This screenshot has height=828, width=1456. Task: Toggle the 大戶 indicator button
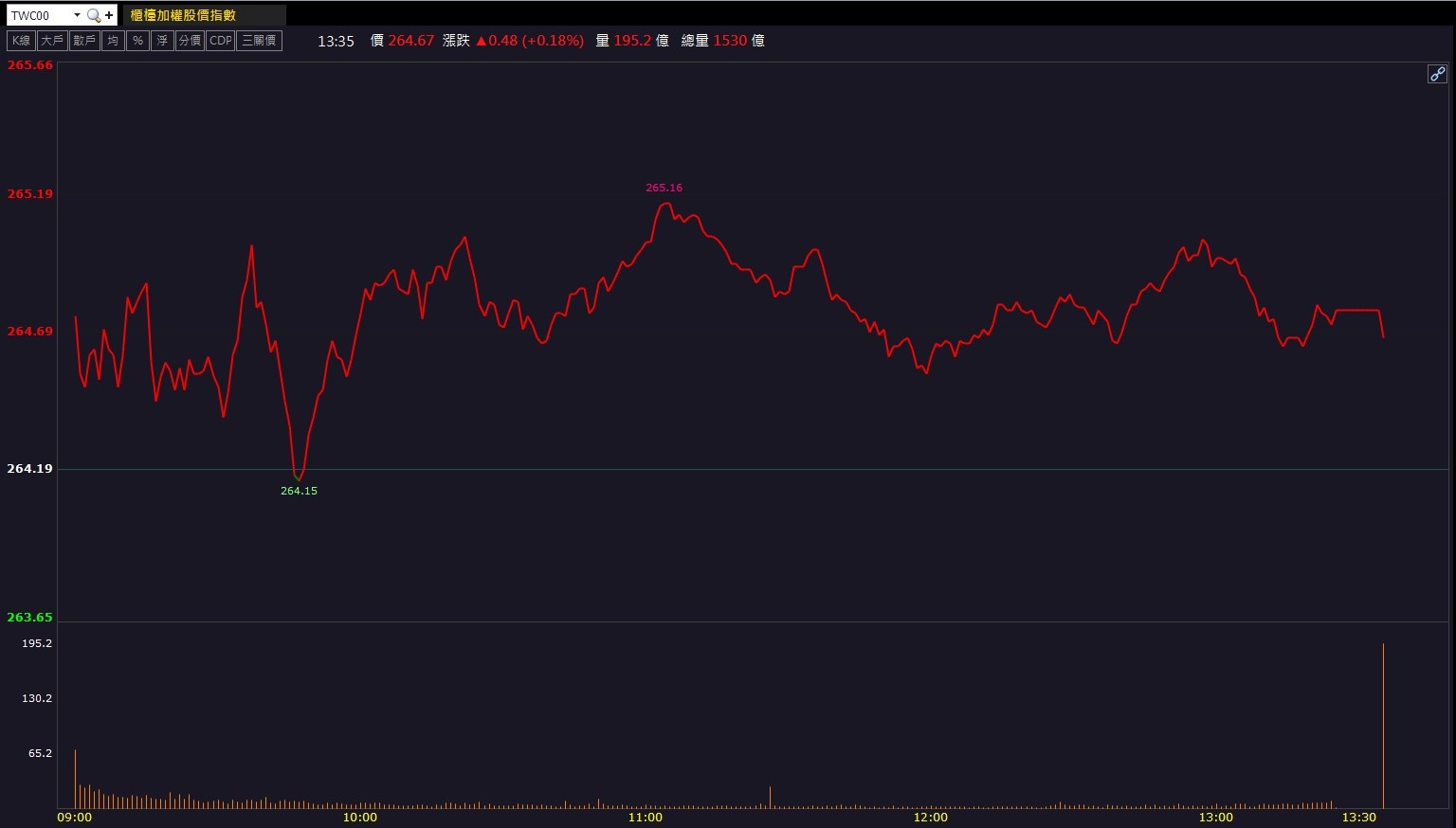coord(52,41)
